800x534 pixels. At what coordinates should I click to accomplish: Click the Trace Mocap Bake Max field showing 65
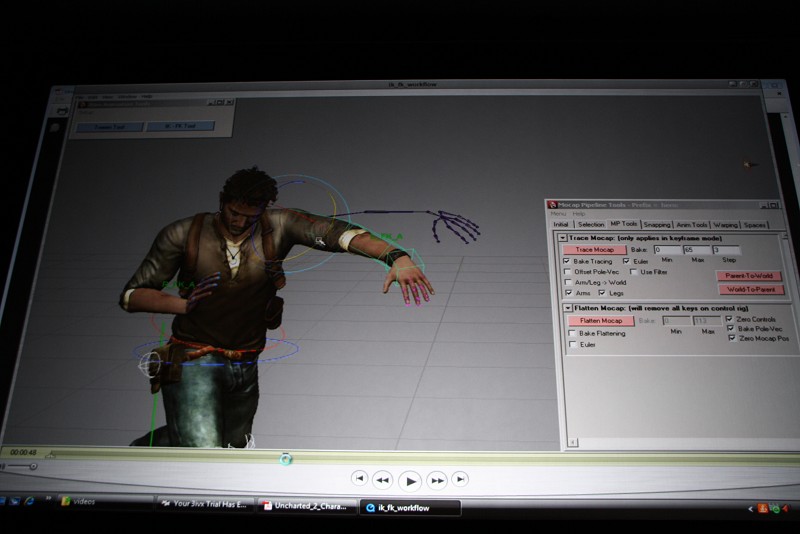tap(697, 250)
